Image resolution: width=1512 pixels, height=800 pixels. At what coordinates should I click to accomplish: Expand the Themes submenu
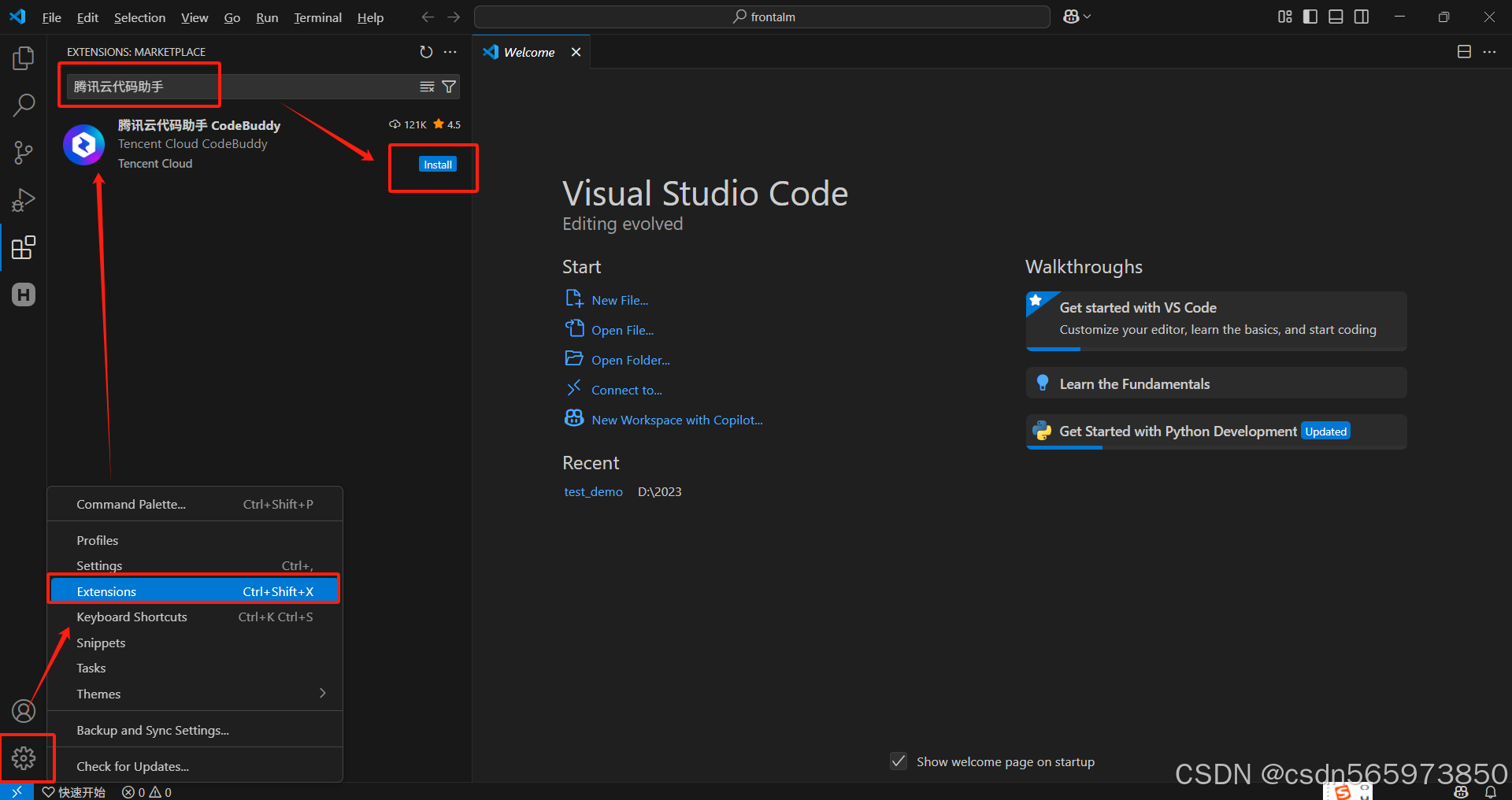pos(195,694)
